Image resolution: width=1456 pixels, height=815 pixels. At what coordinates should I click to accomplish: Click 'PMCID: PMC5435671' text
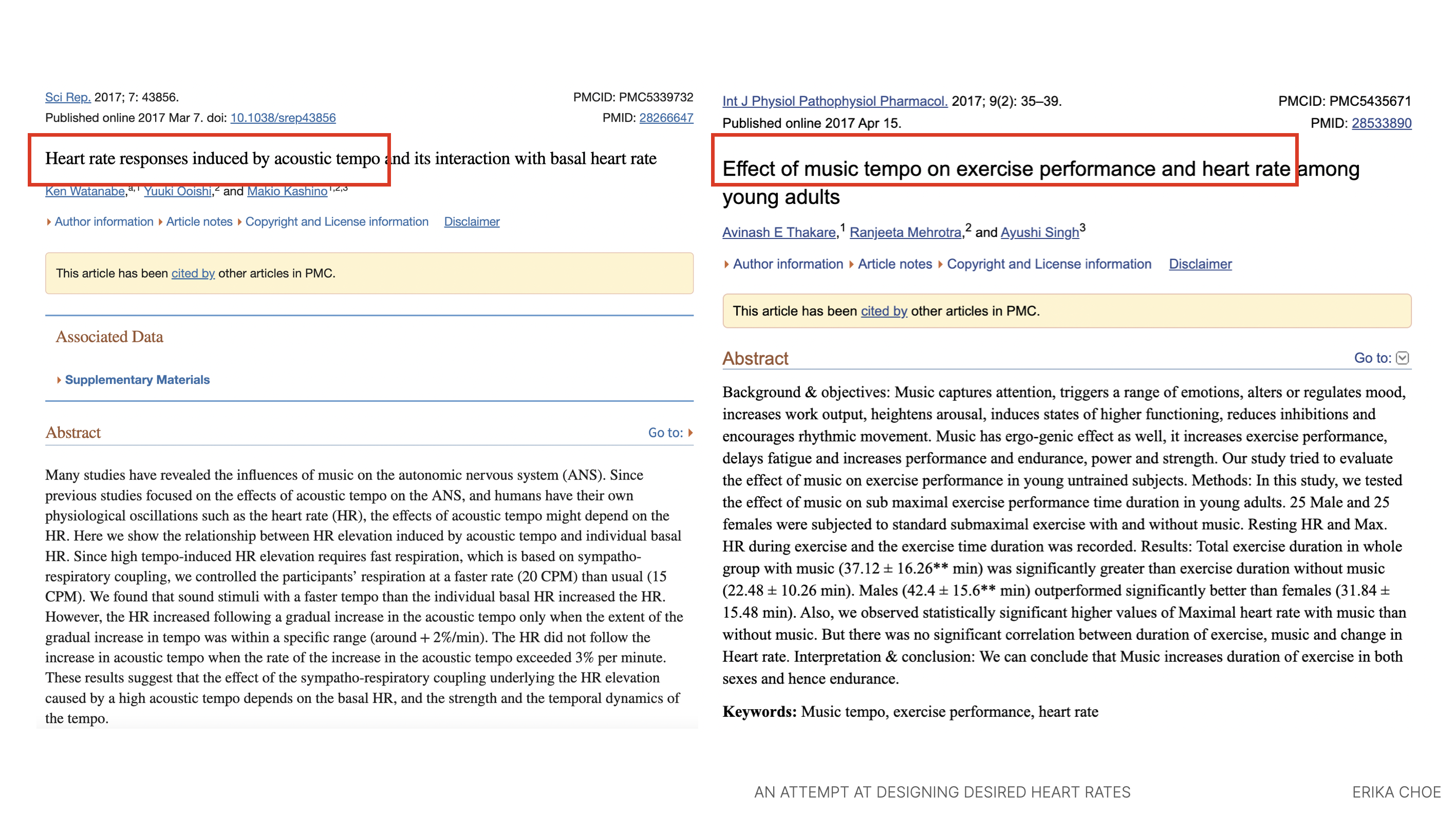pos(1345,101)
